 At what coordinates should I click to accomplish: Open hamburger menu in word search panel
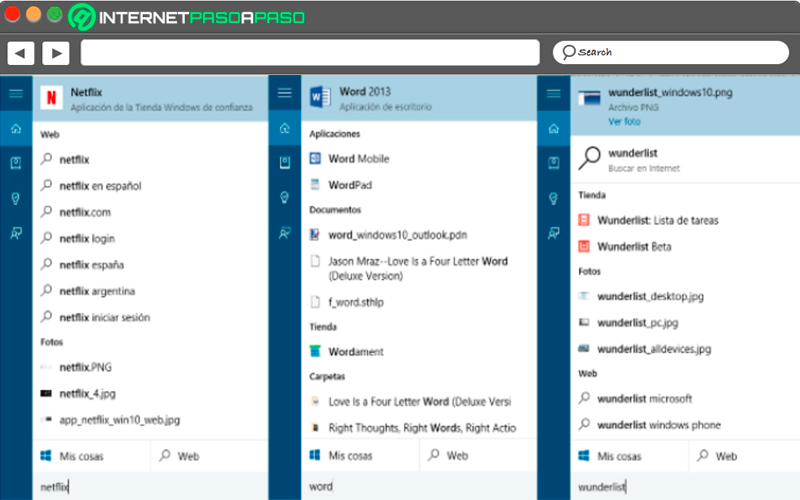[x=285, y=93]
